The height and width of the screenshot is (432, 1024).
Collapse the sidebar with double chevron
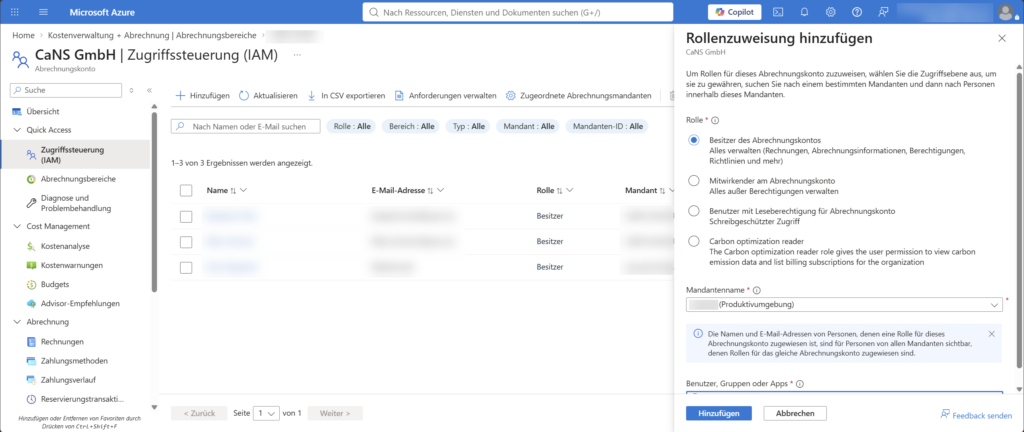pos(149,90)
